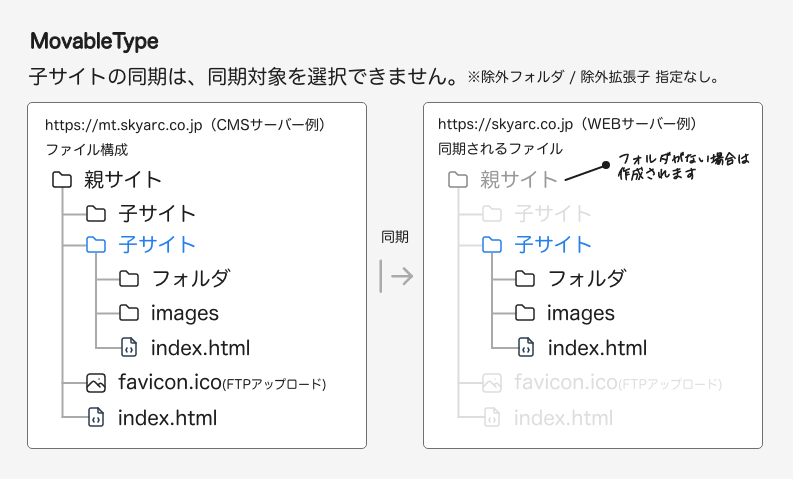Screen dimensions: 793x479
Task: Click the images folder icon in WEB server panel
Action: (x=525, y=313)
